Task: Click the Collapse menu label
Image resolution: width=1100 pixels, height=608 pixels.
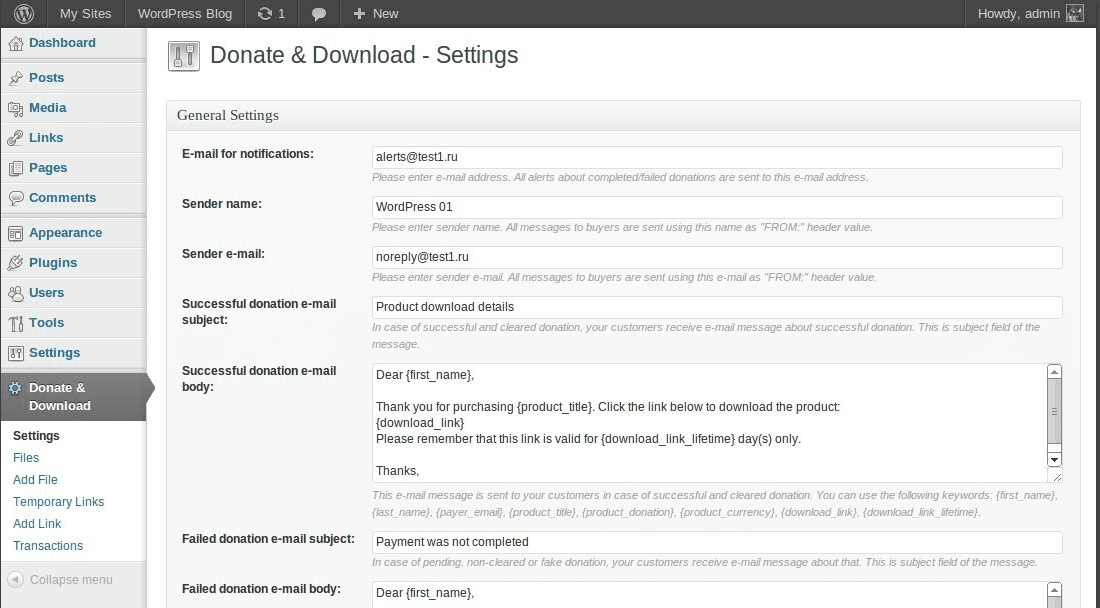Action: (x=71, y=580)
